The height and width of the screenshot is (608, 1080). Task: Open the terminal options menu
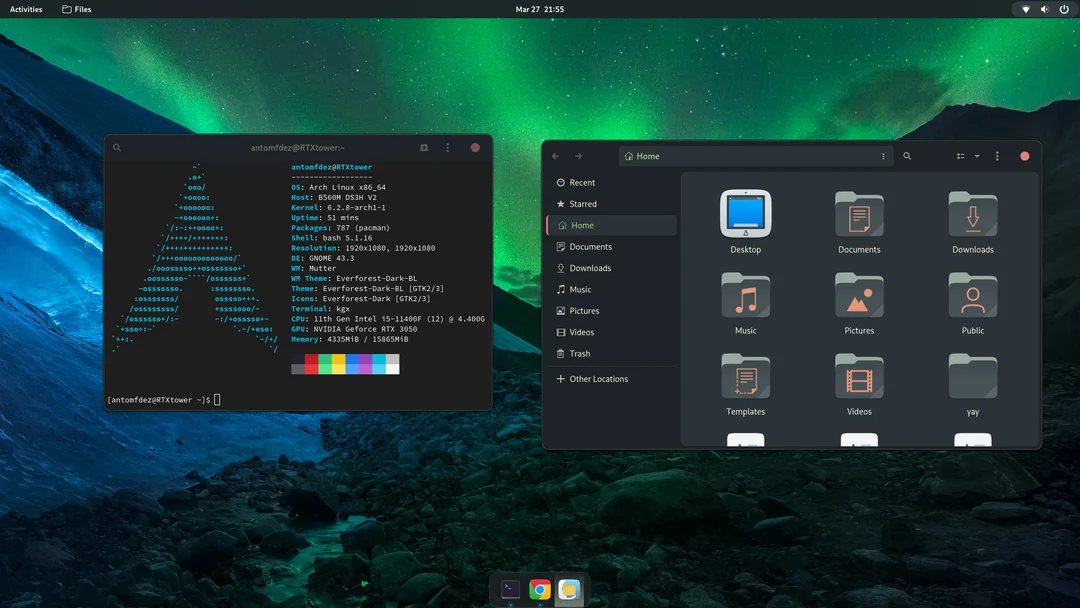[x=447, y=147]
